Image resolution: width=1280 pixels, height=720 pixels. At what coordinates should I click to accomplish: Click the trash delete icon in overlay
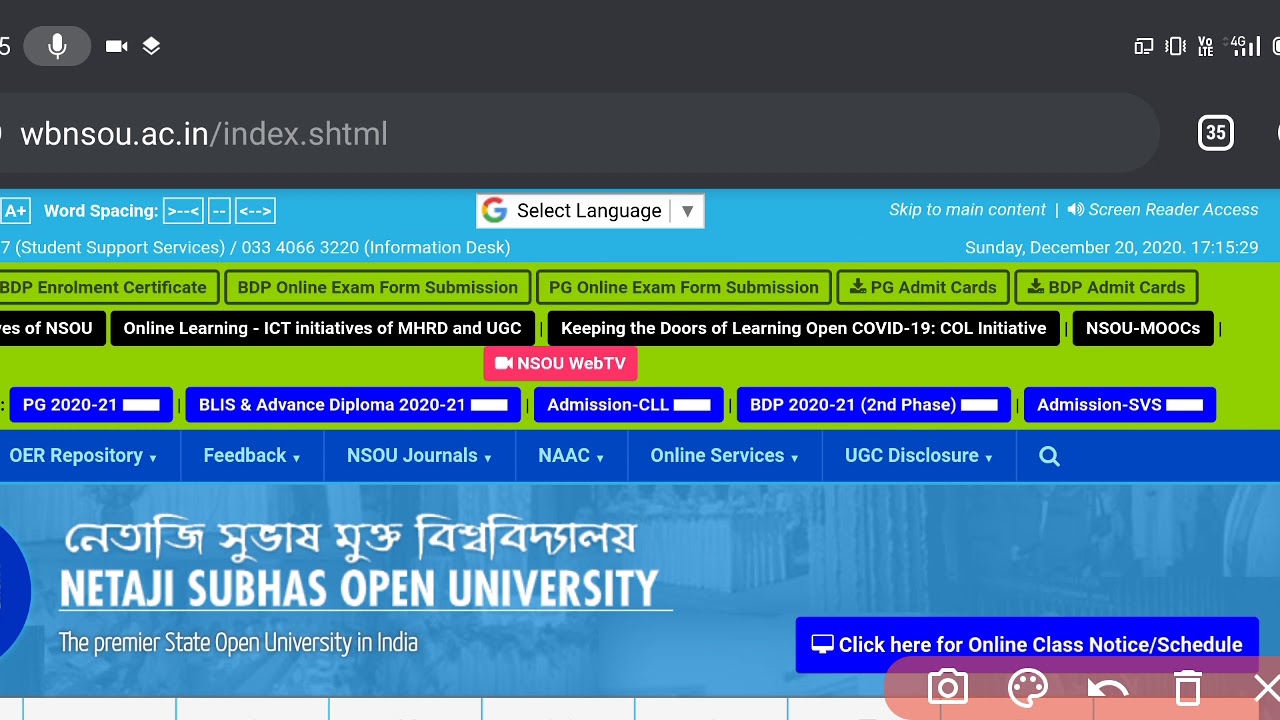(x=1187, y=688)
